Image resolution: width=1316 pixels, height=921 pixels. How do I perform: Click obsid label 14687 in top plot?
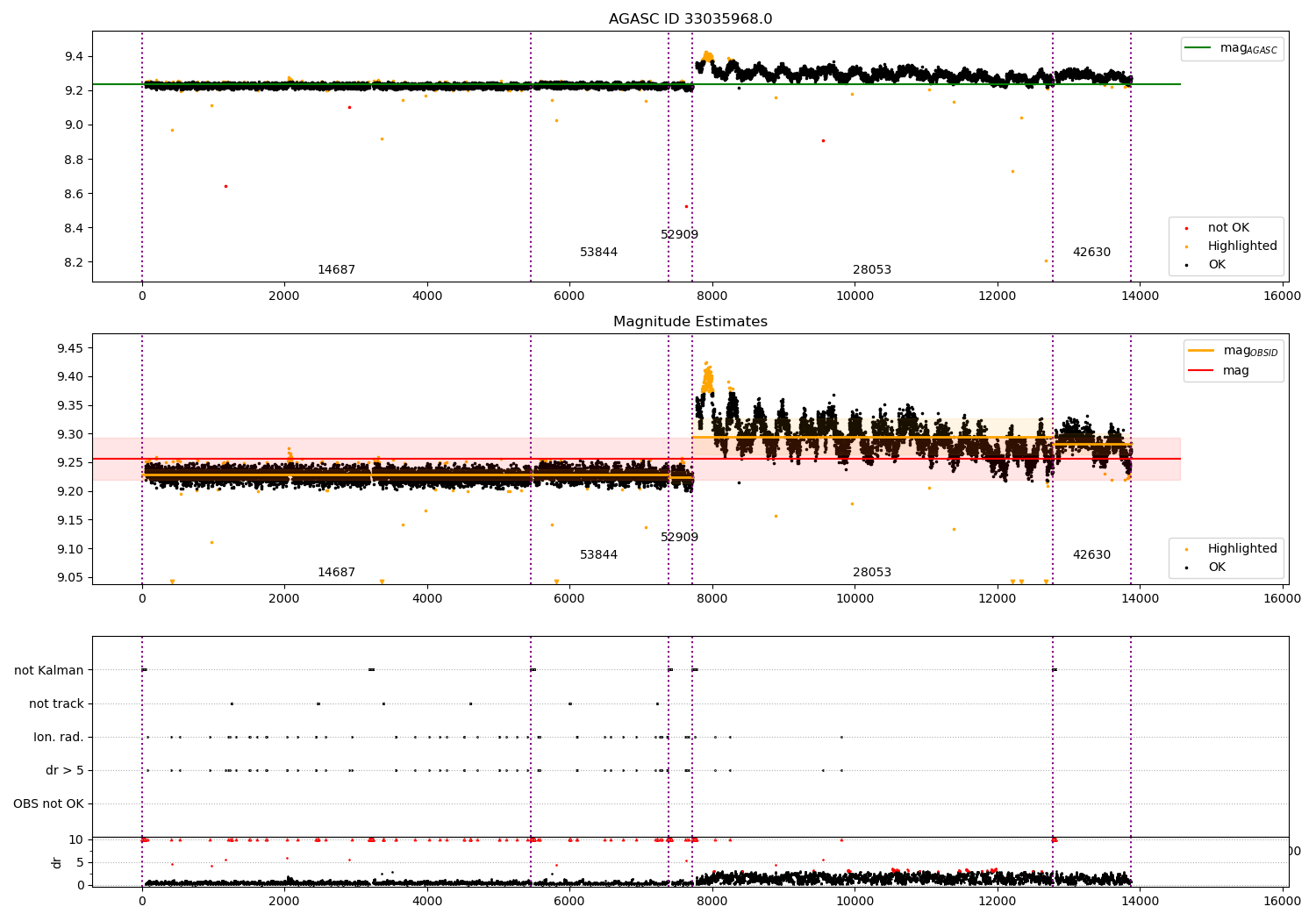[336, 270]
